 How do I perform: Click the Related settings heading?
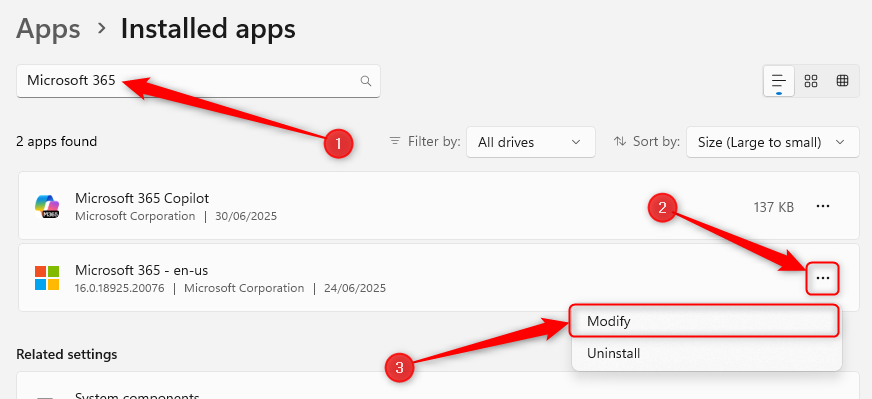pyautogui.click(x=67, y=354)
